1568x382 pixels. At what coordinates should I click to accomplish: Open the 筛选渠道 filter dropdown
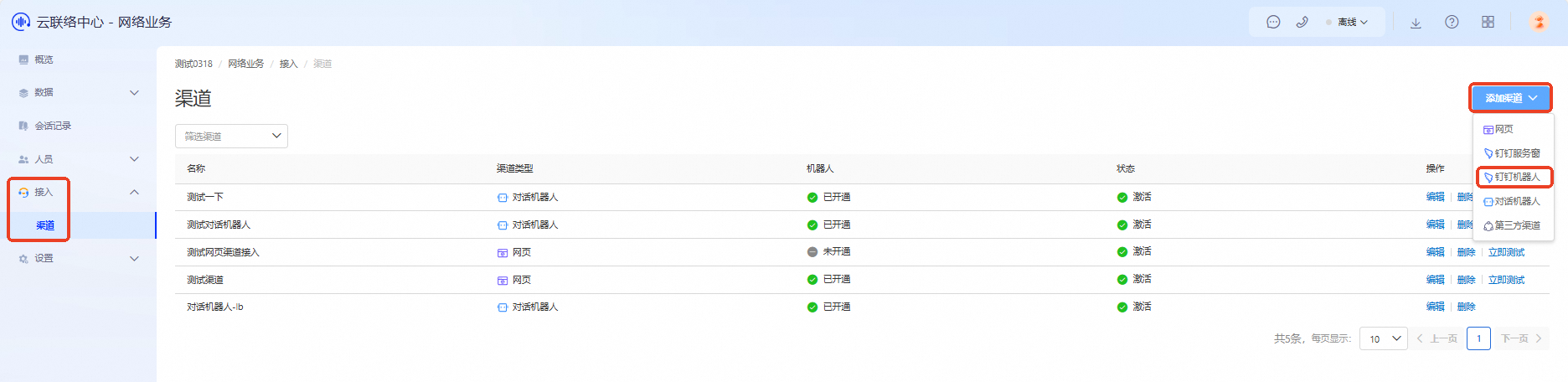pos(231,136)
